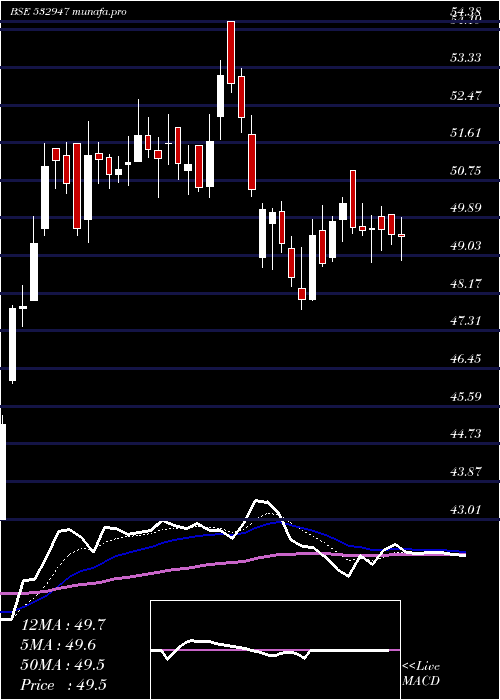The height and width of the screenshot is (700, 500).
Task: Click the 50.75 price axis label
Action: click(466, 171)
